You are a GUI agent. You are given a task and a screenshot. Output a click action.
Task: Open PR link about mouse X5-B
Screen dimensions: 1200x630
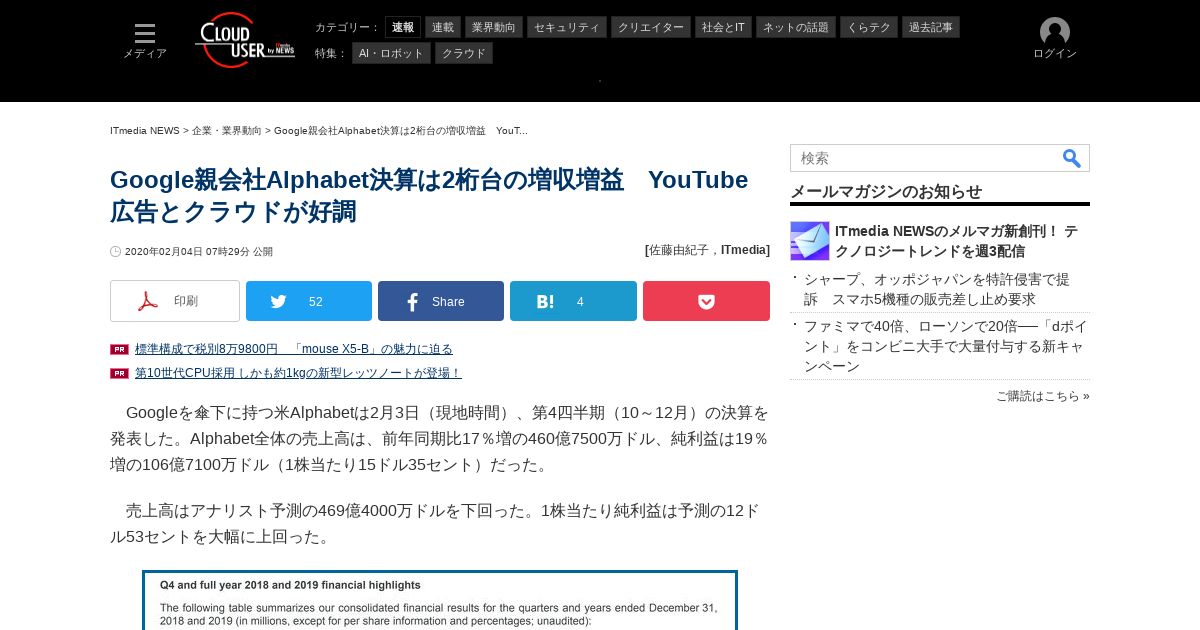294,349
